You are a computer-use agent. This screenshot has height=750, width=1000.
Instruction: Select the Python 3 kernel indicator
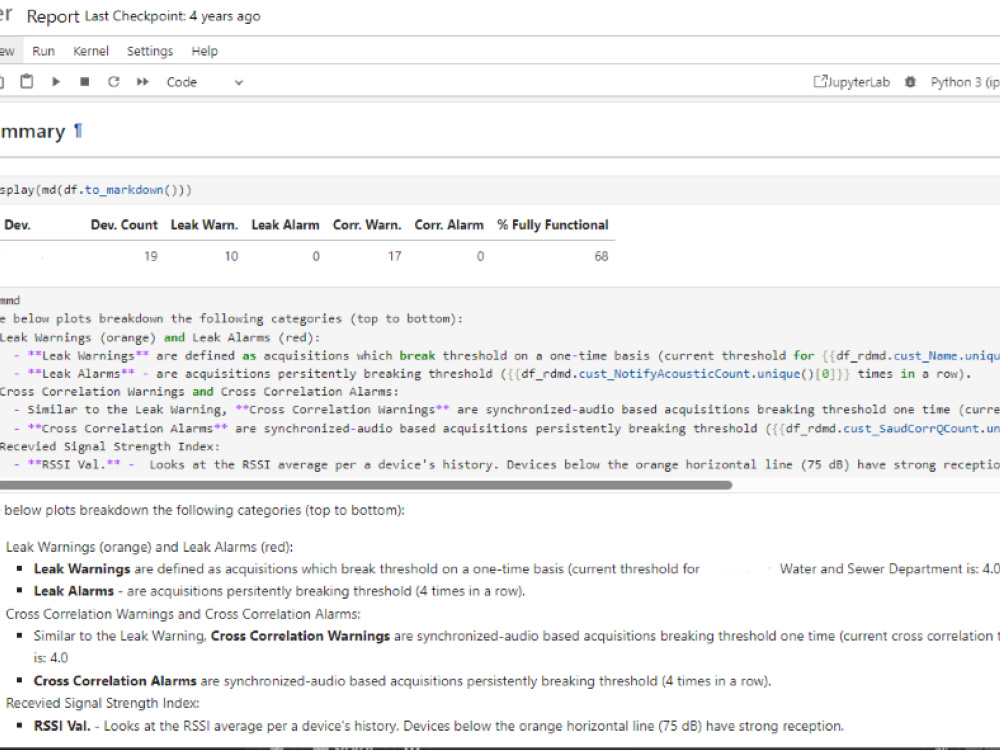click(964, 82)
